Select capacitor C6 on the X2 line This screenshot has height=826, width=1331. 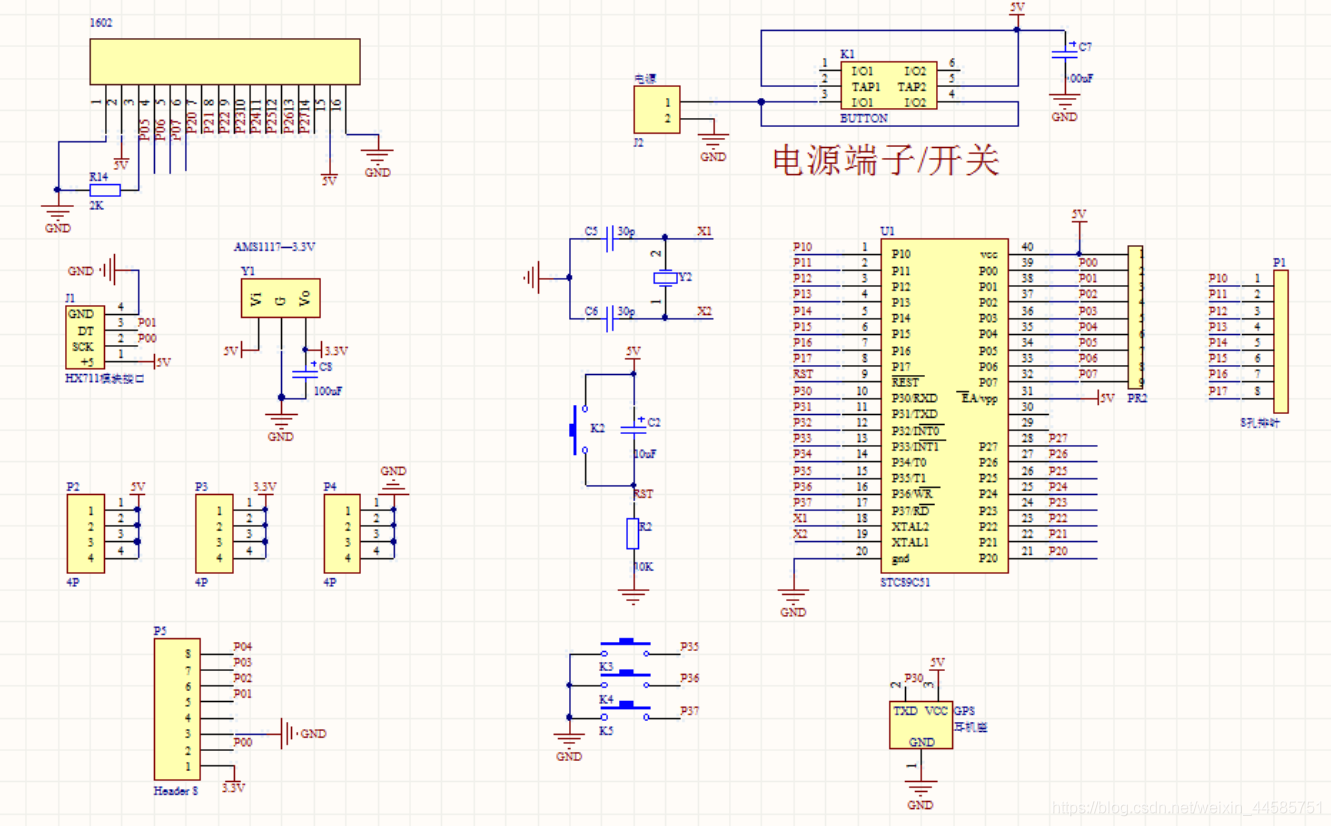[610, 318]
